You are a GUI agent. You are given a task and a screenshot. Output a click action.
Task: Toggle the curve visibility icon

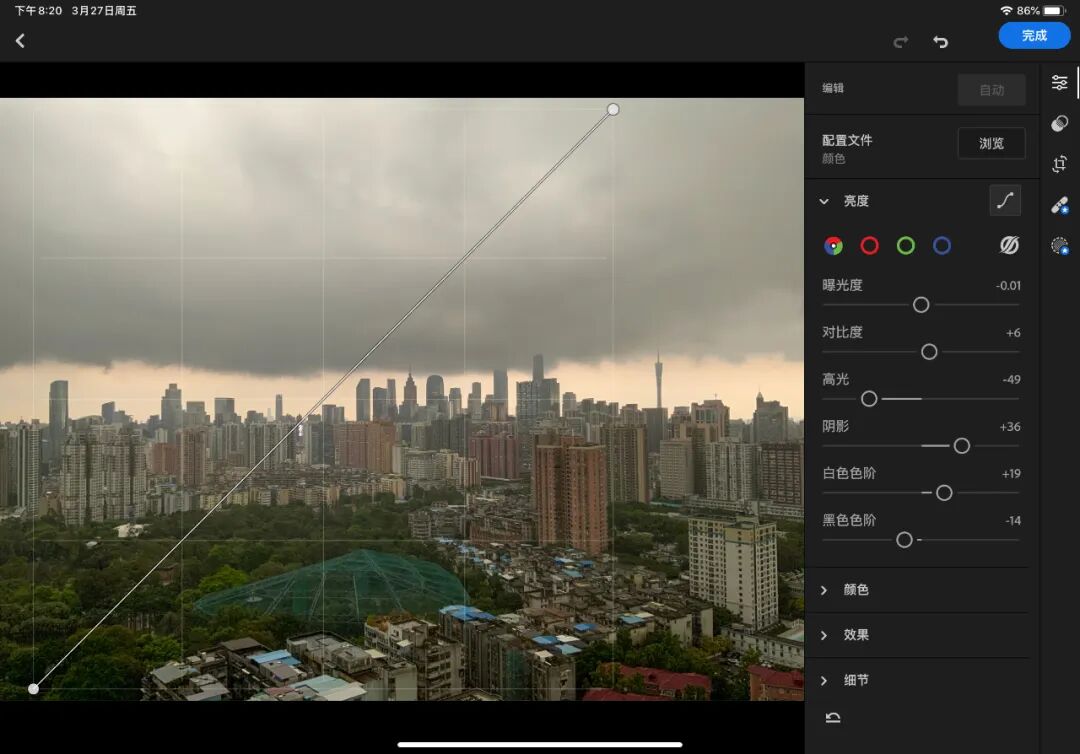pyautogui.click(x=1009, y=245)
